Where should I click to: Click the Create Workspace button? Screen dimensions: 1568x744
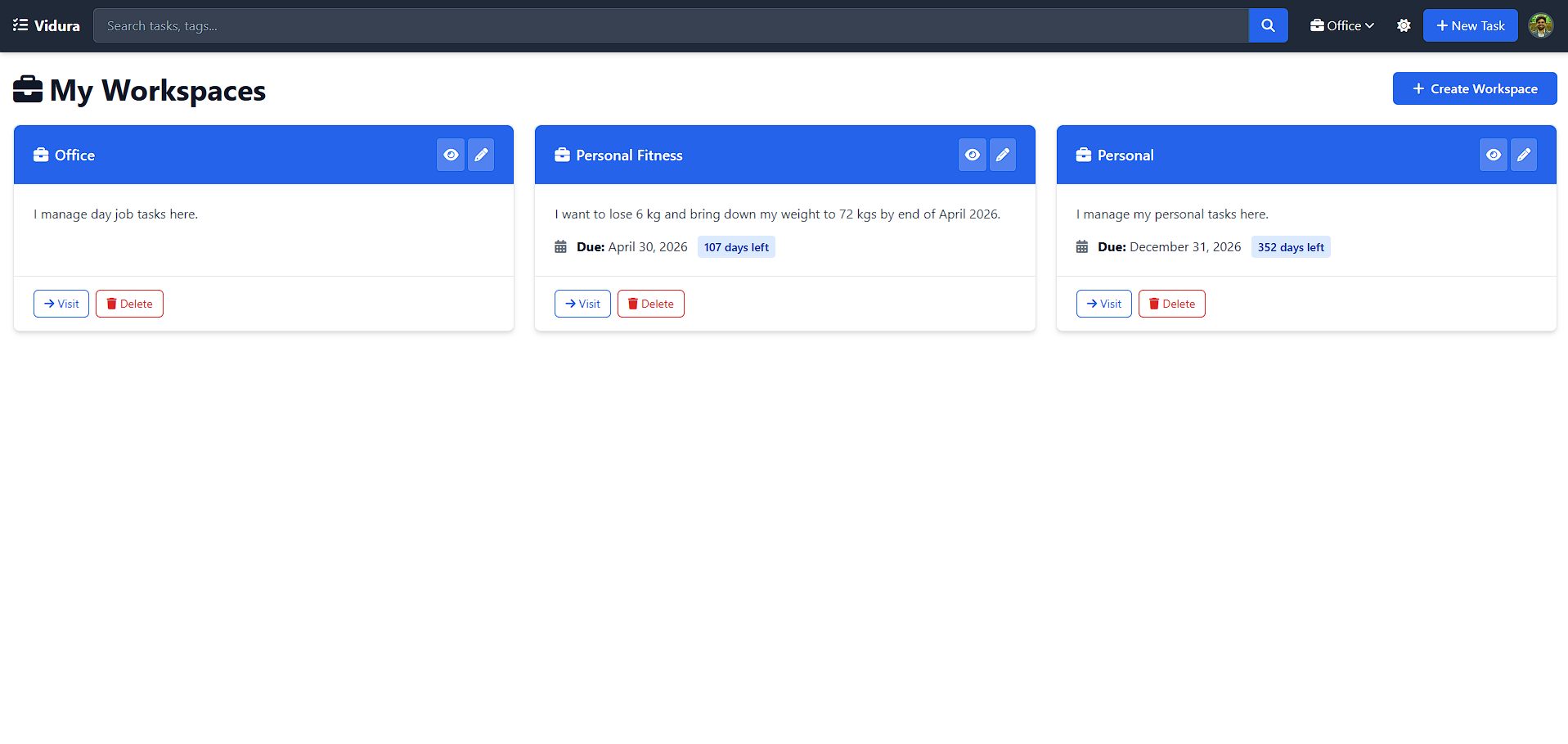coord(1474,88)
